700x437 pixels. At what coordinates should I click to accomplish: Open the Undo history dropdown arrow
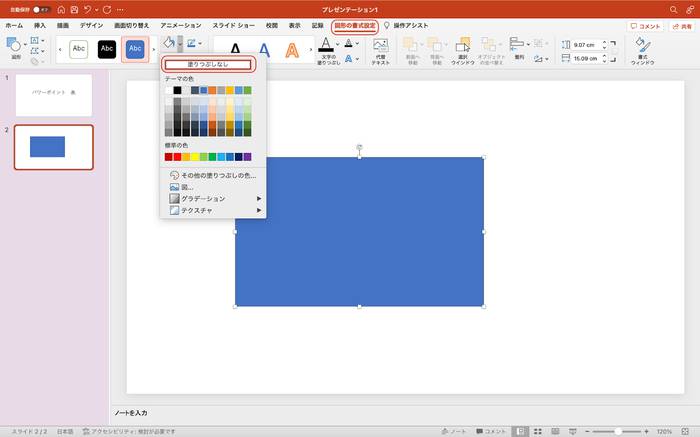click(x=96, y=10)
